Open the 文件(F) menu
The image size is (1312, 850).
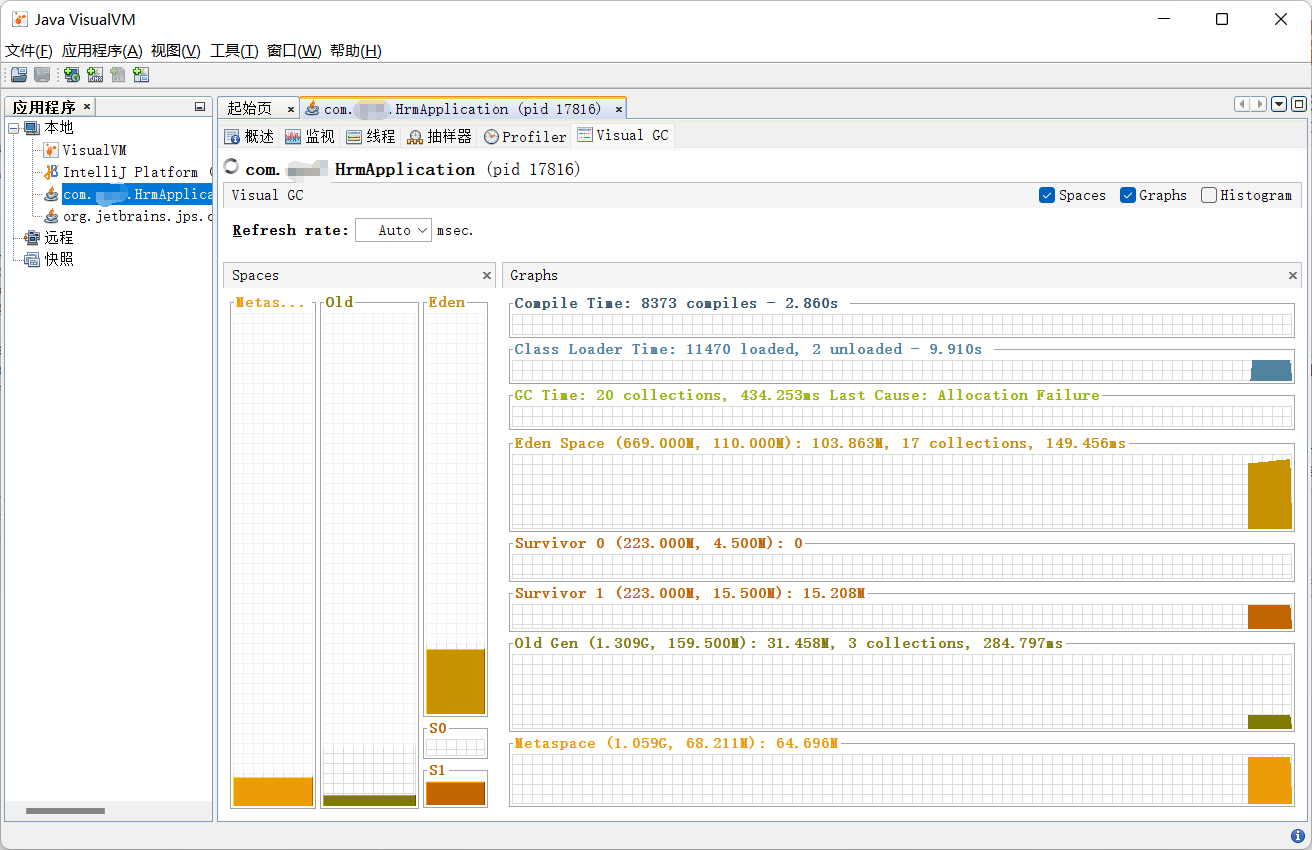29,51
